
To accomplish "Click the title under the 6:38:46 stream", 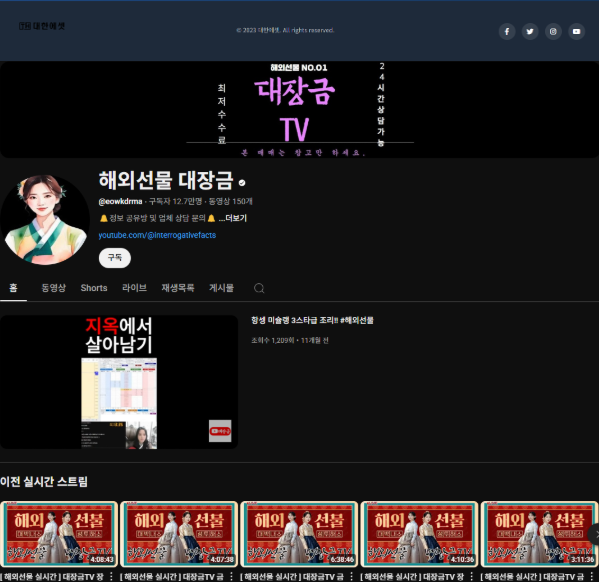I will pos(292,576).
